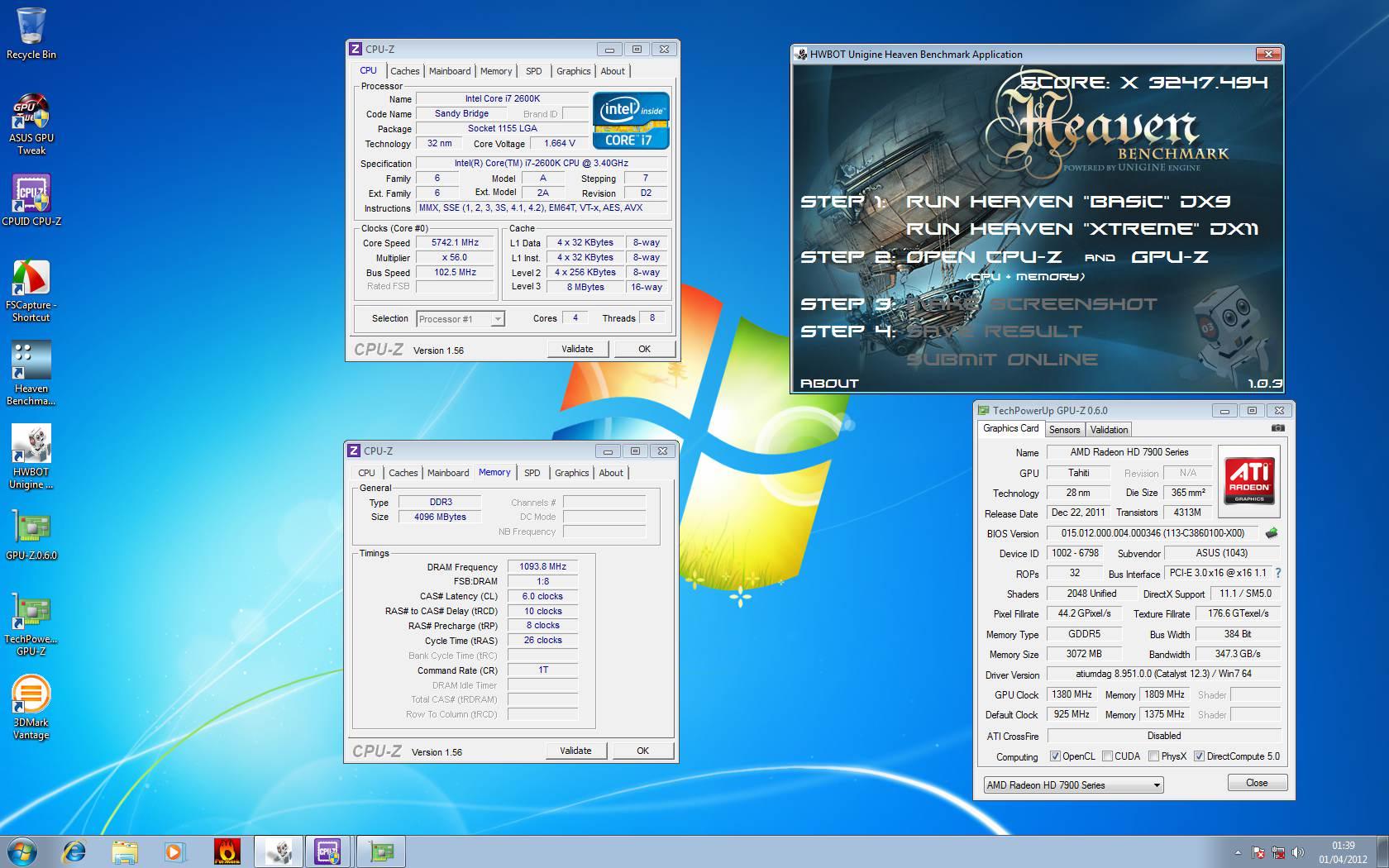Click the GPU-Z Close button
The image size is (1389, 868).
point(1257,783)
